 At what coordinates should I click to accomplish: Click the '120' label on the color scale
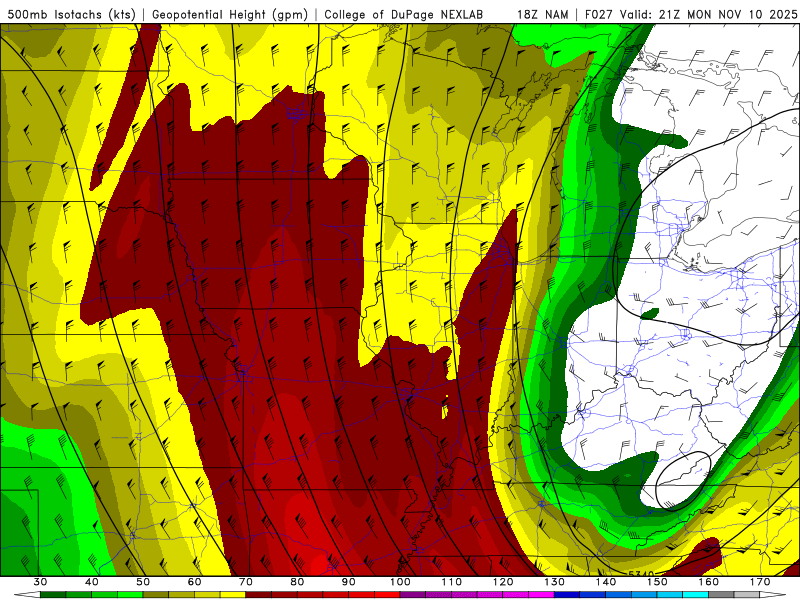(x=503, y=582)
